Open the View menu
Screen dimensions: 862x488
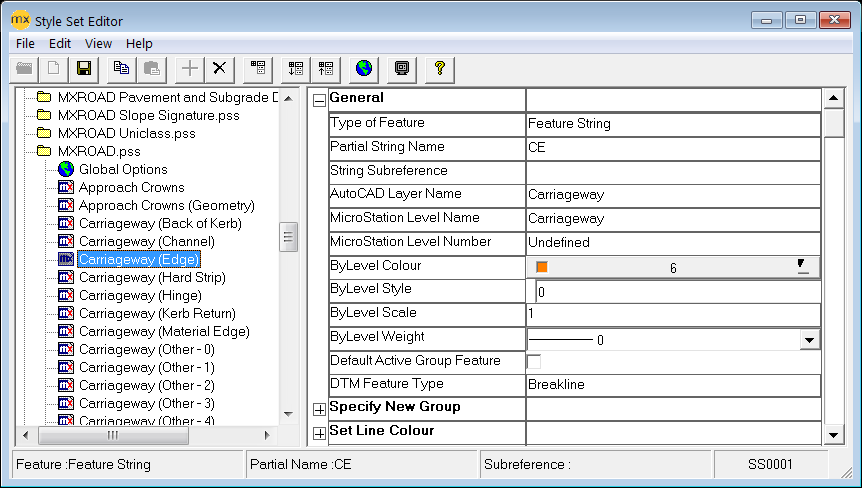tap(98, 43)
